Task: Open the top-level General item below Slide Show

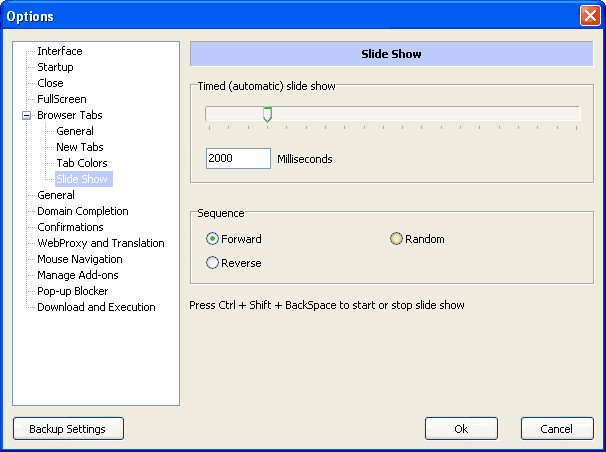Action: pyautogui.click(x=56, y=195)
